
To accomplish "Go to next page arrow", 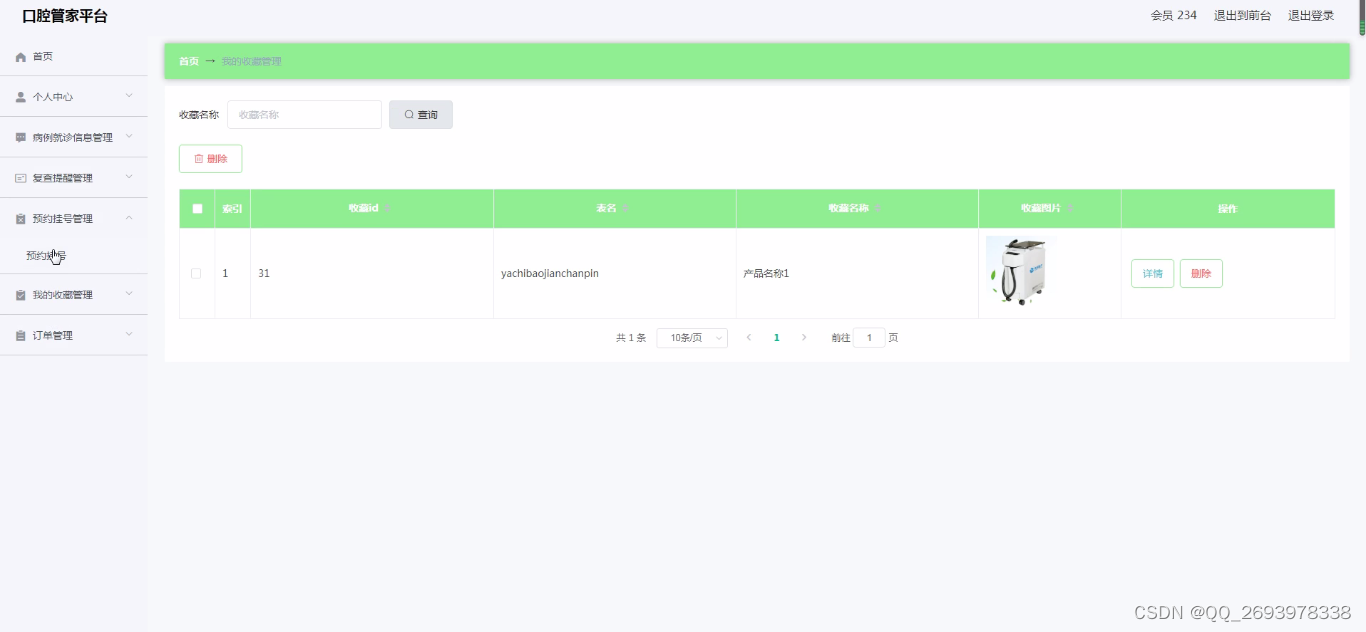I will point(804,338).
